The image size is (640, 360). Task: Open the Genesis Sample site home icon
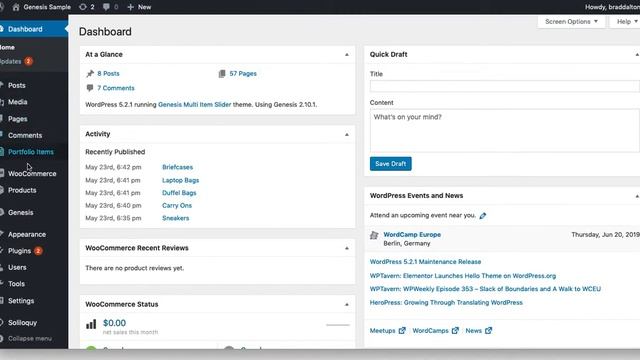tap(16, 7)
